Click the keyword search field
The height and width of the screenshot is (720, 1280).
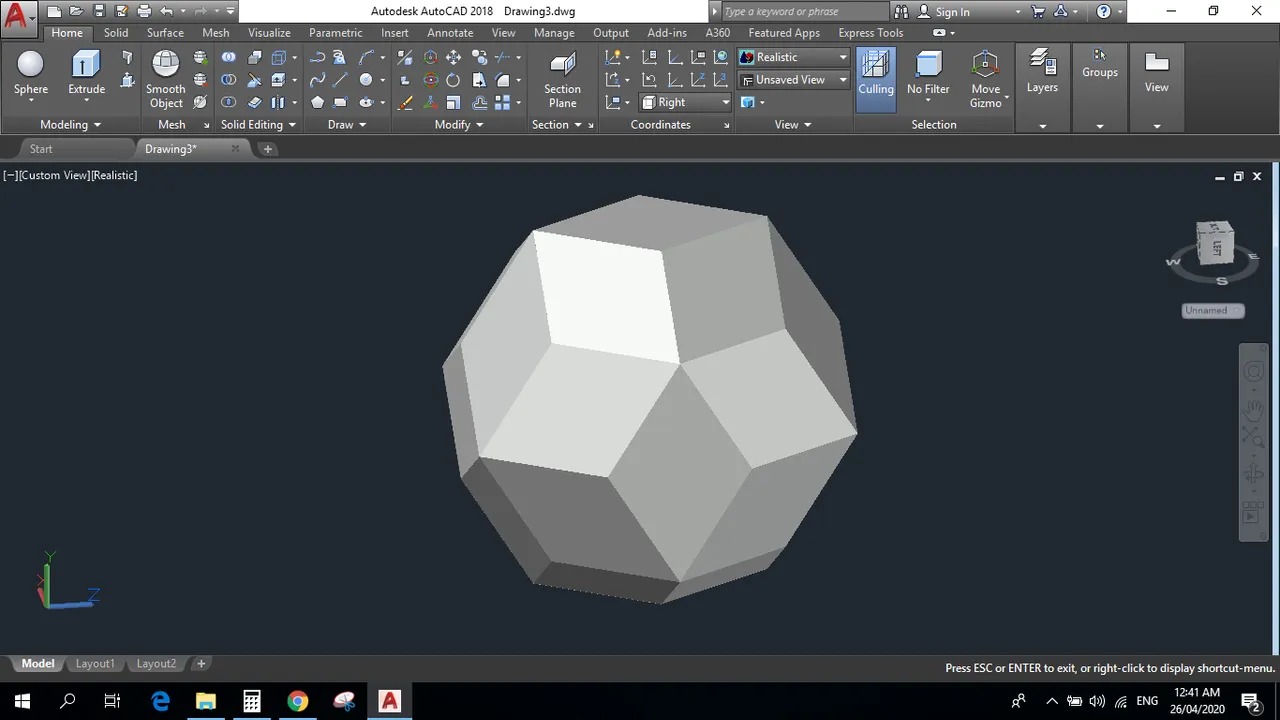pyautogui.click(x=804, y=12)
